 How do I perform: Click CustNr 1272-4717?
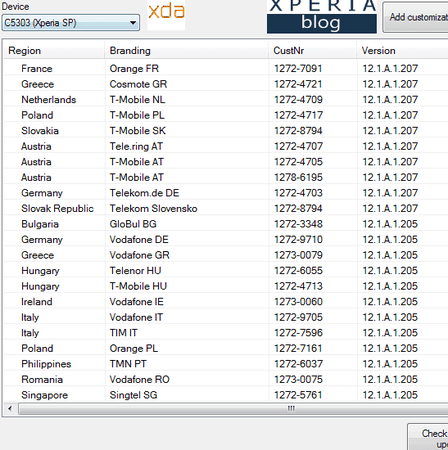pos(298,115)
